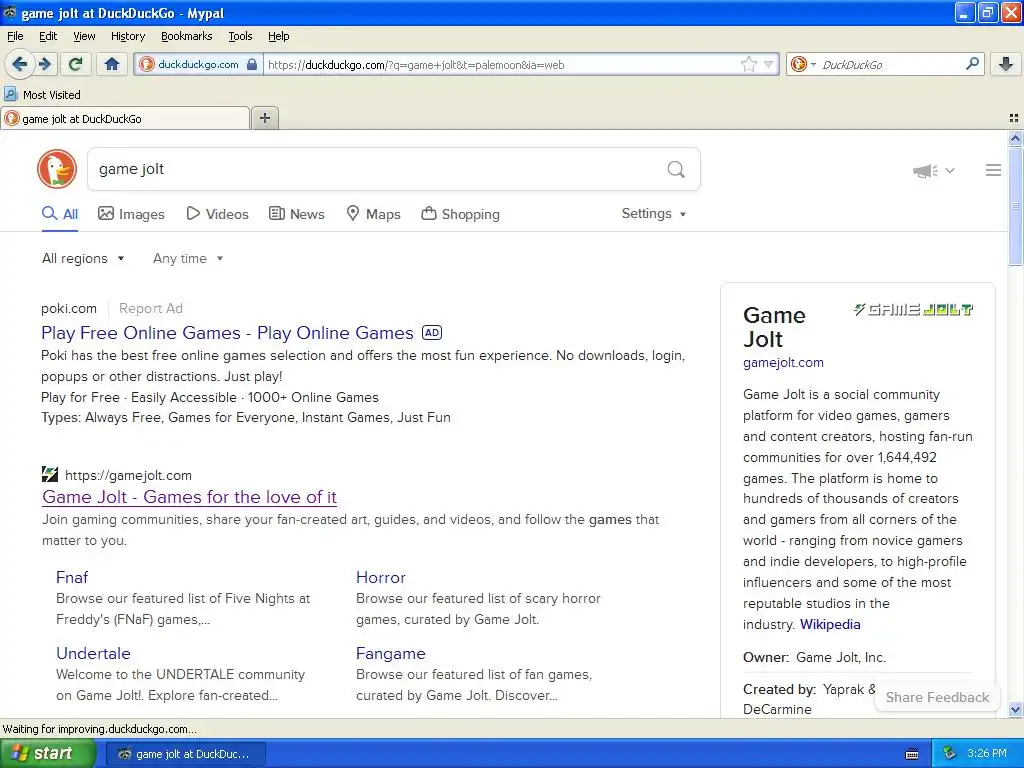Click the AD badge next to Poki
This screenshot has height=768, width=1024.
[x=432, y=332]
